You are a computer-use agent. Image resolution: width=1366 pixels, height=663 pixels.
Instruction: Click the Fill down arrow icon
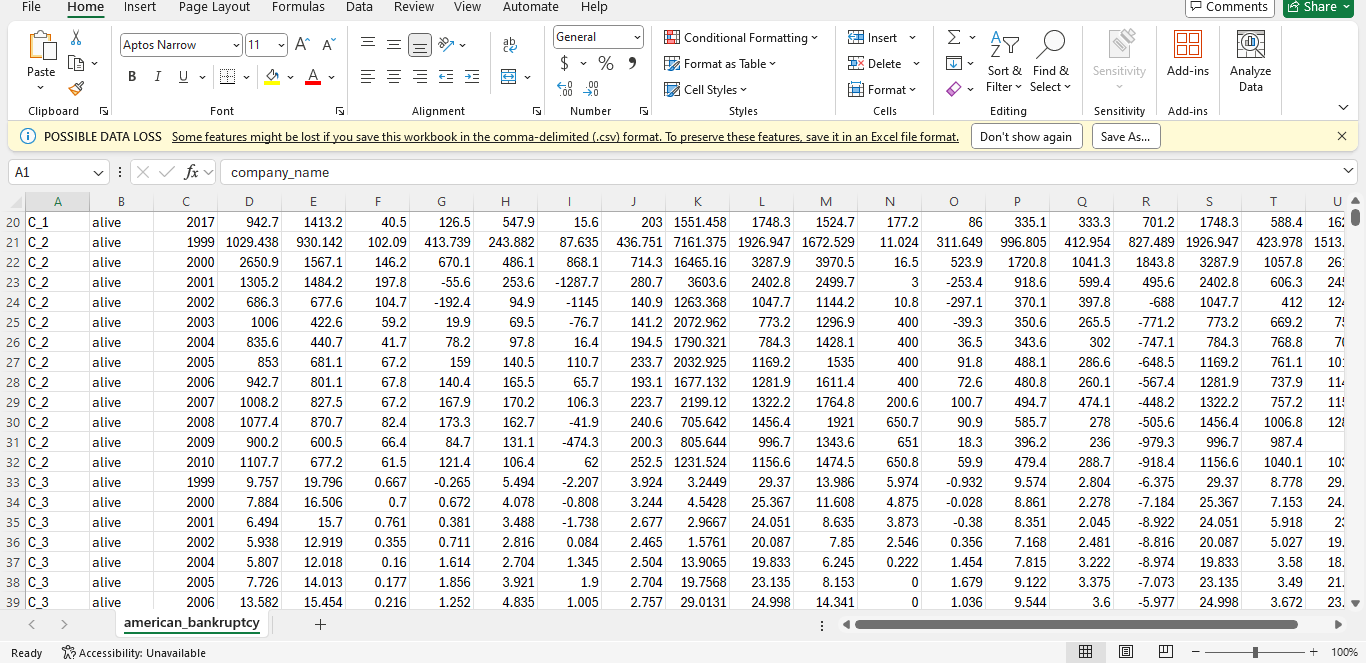point(954,63)
